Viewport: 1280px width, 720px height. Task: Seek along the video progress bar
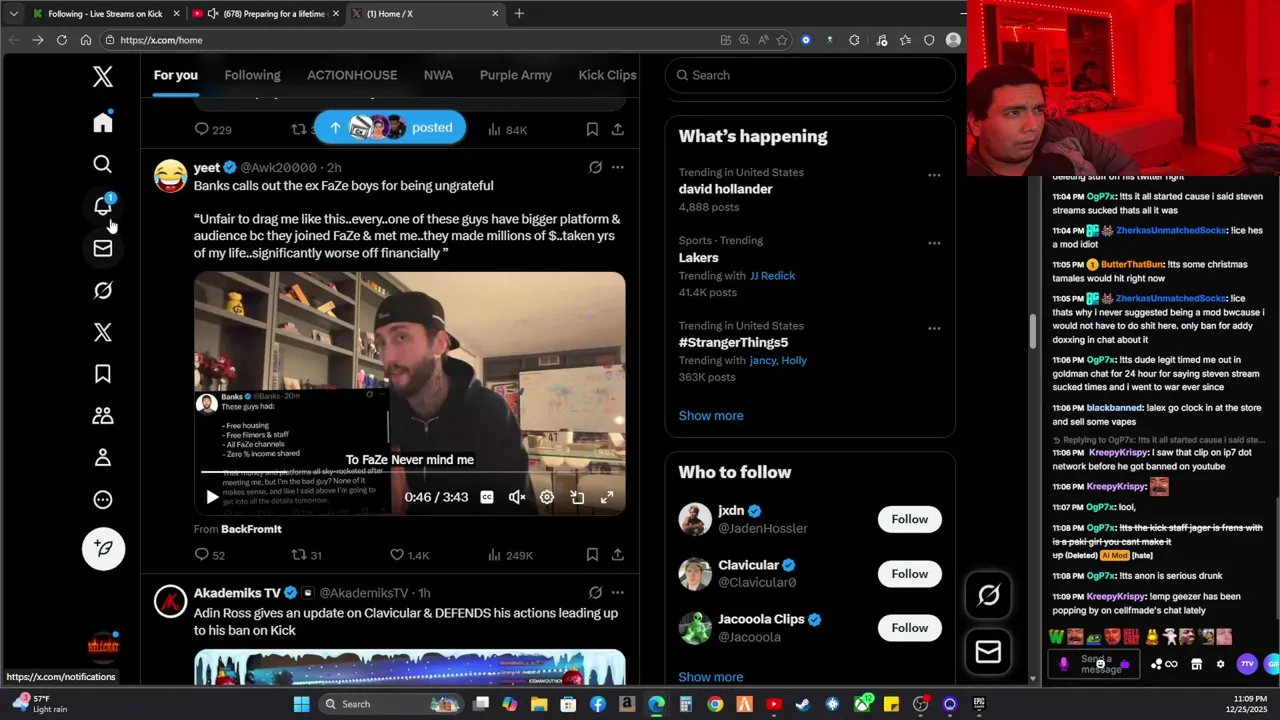(x=409, y=472)
